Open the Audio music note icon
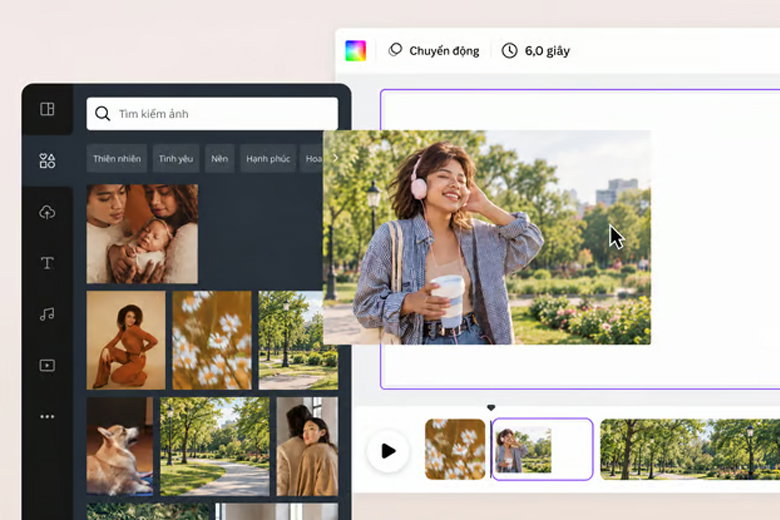The height and width of the screenshot is (520, 780). [47, 314]
